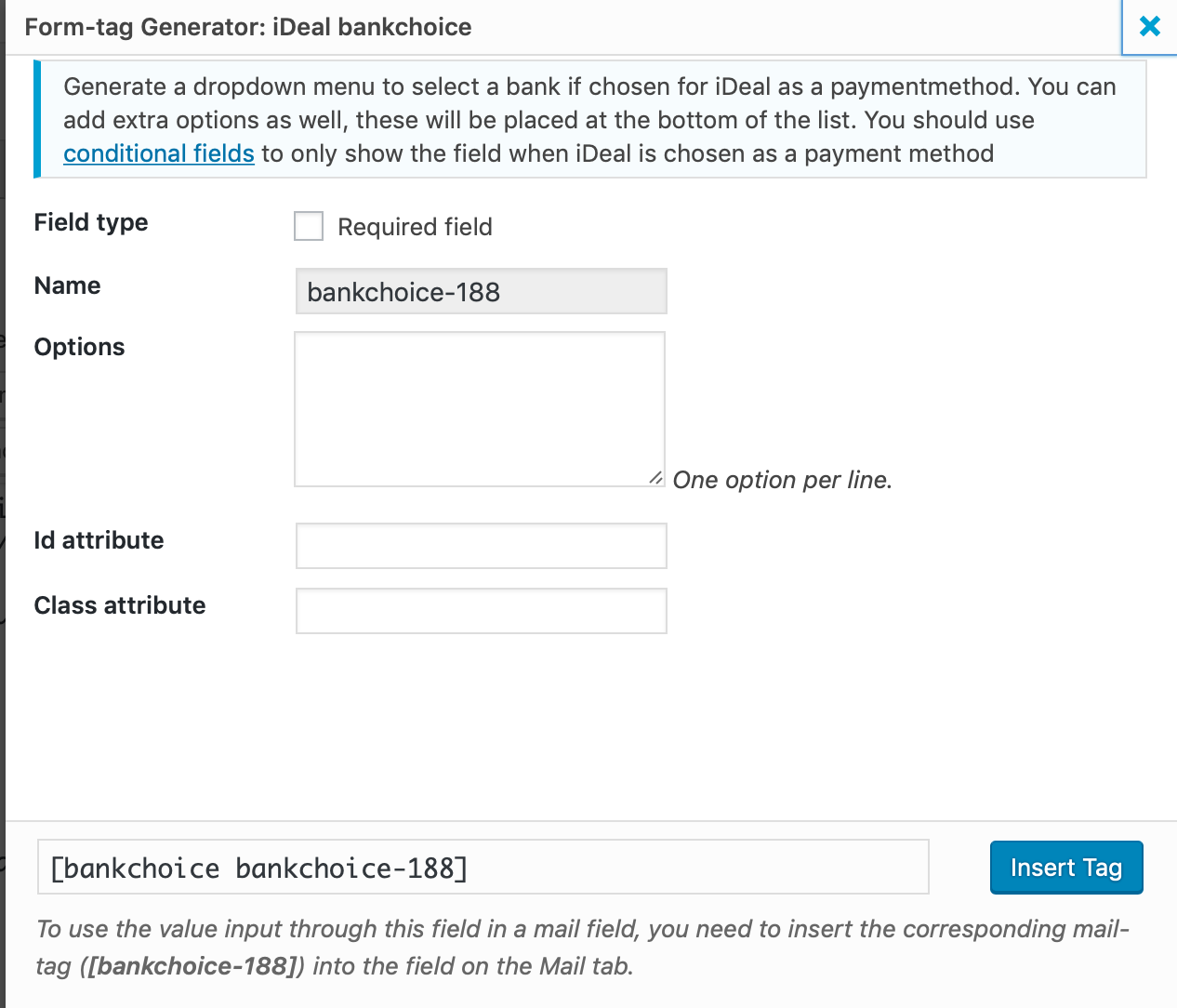Click the Options label
1177x1008 pixels.
(79, 347)
